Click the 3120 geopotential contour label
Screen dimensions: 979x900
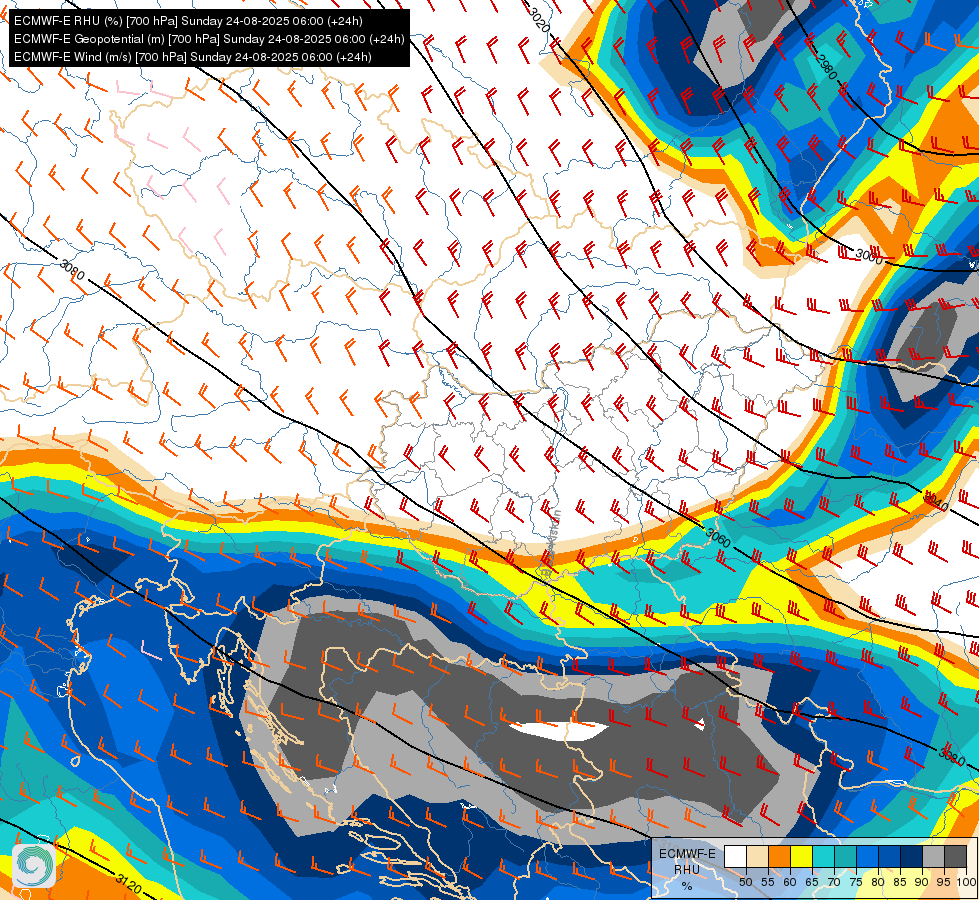click(128, 884)
